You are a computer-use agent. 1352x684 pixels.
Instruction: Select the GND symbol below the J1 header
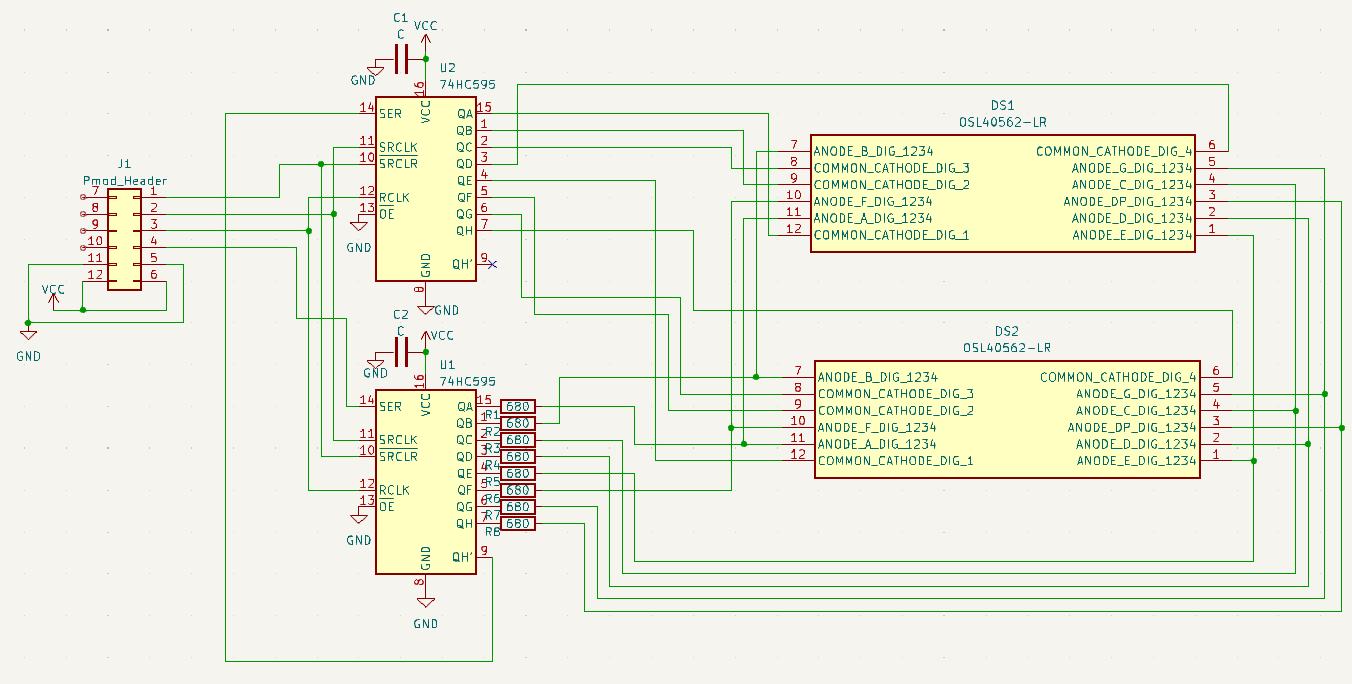tap(28, 336)
